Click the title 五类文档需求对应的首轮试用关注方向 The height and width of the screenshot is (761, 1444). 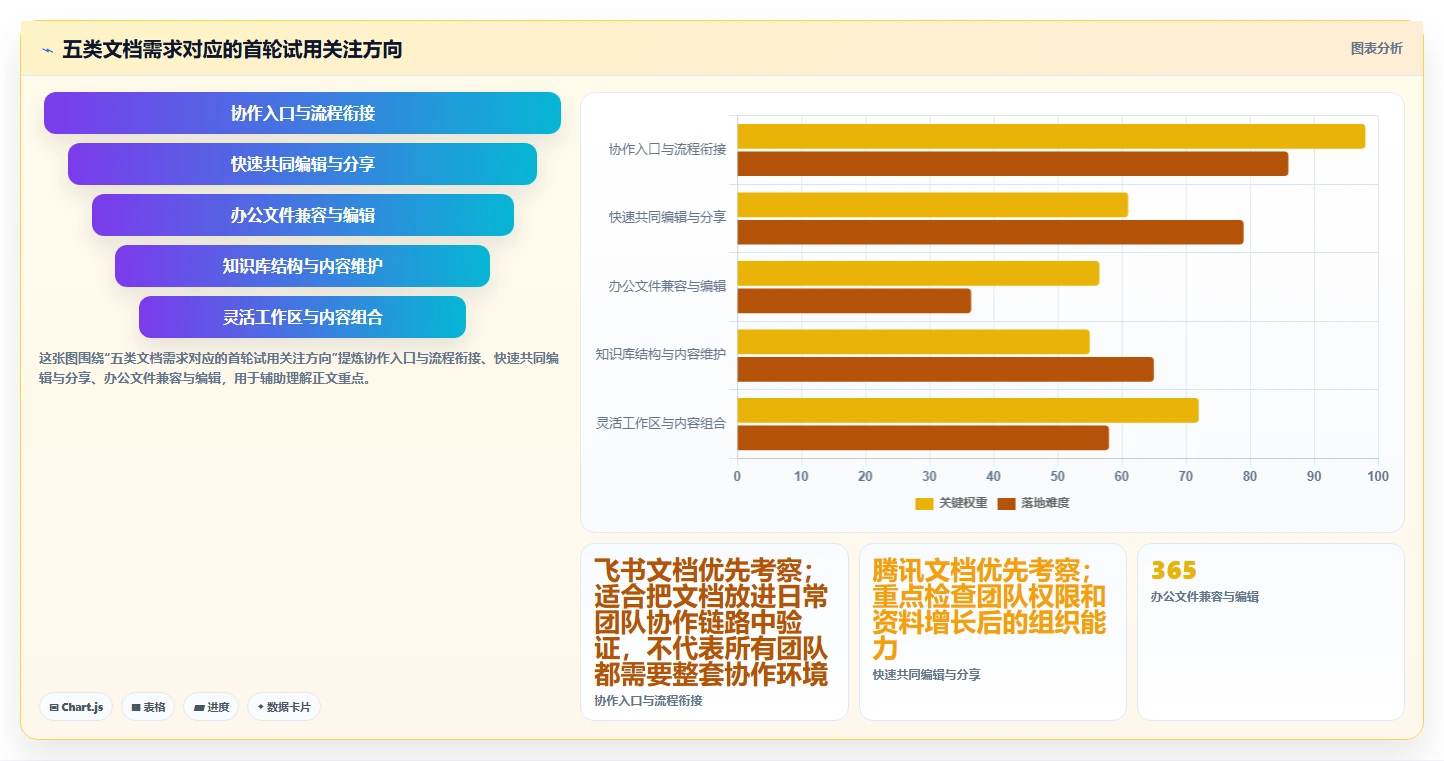tap(232, 49)
